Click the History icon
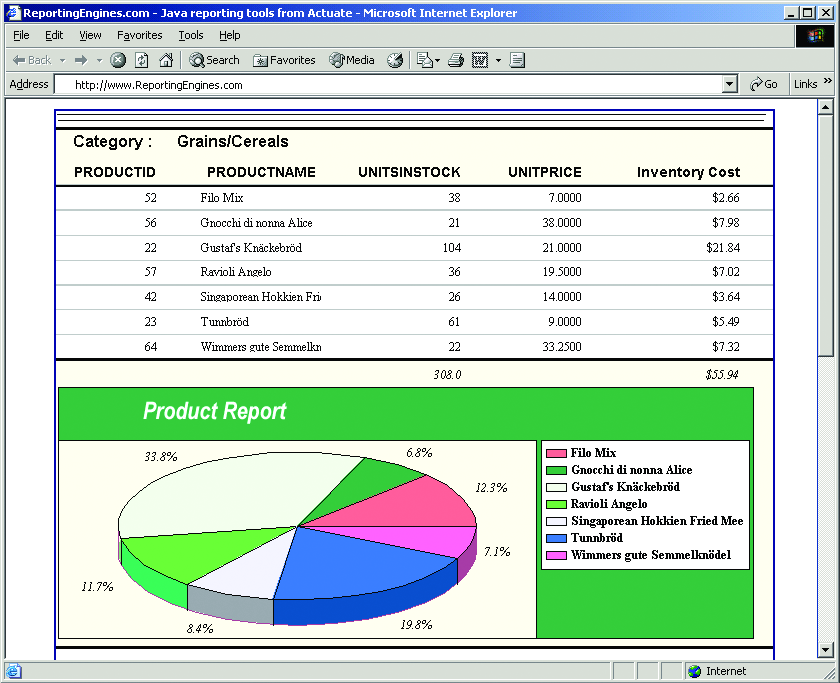 tap(395, 60)
